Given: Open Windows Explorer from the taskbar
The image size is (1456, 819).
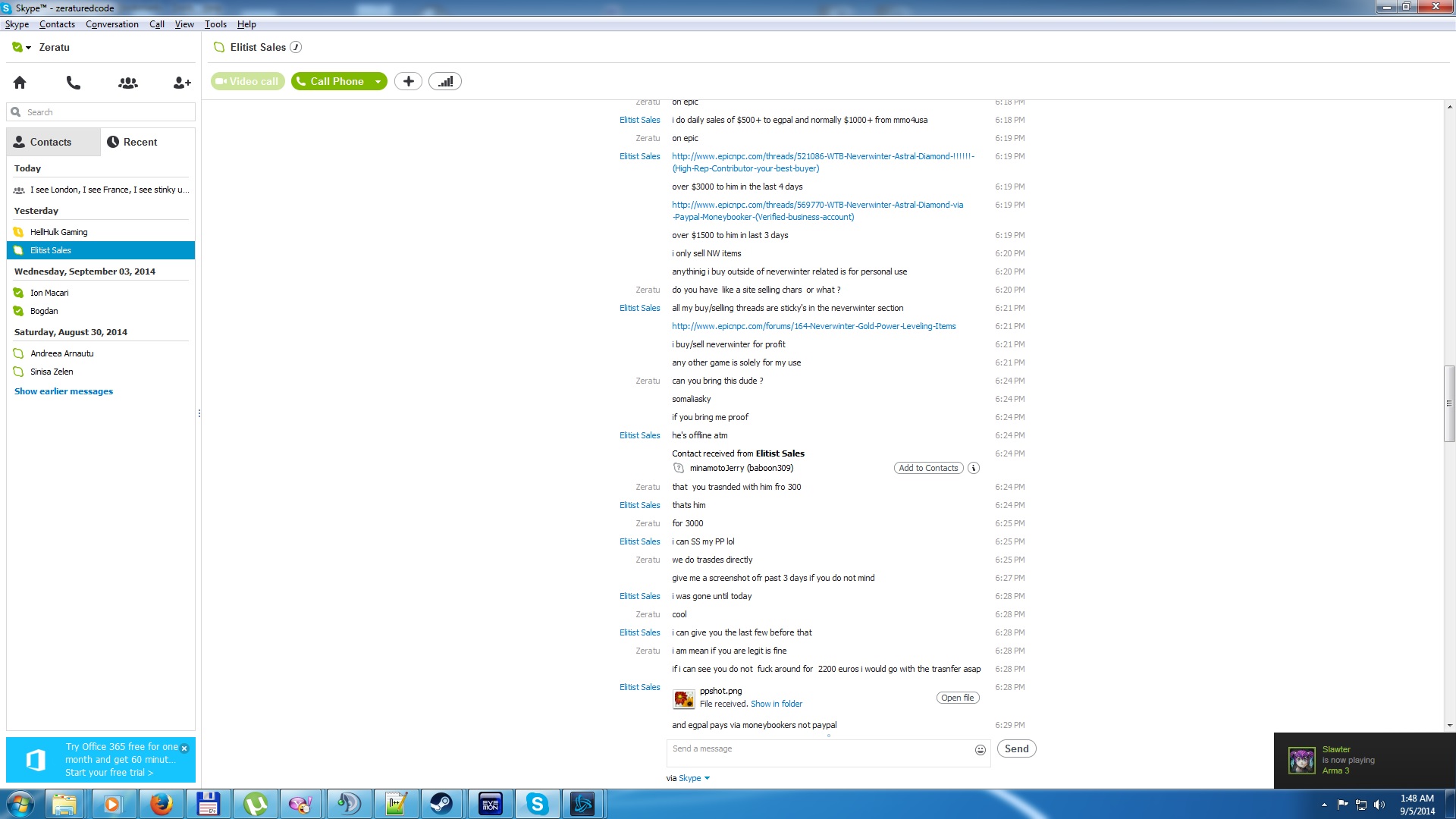Looking at the screenshot, I should tap(65, 804).
